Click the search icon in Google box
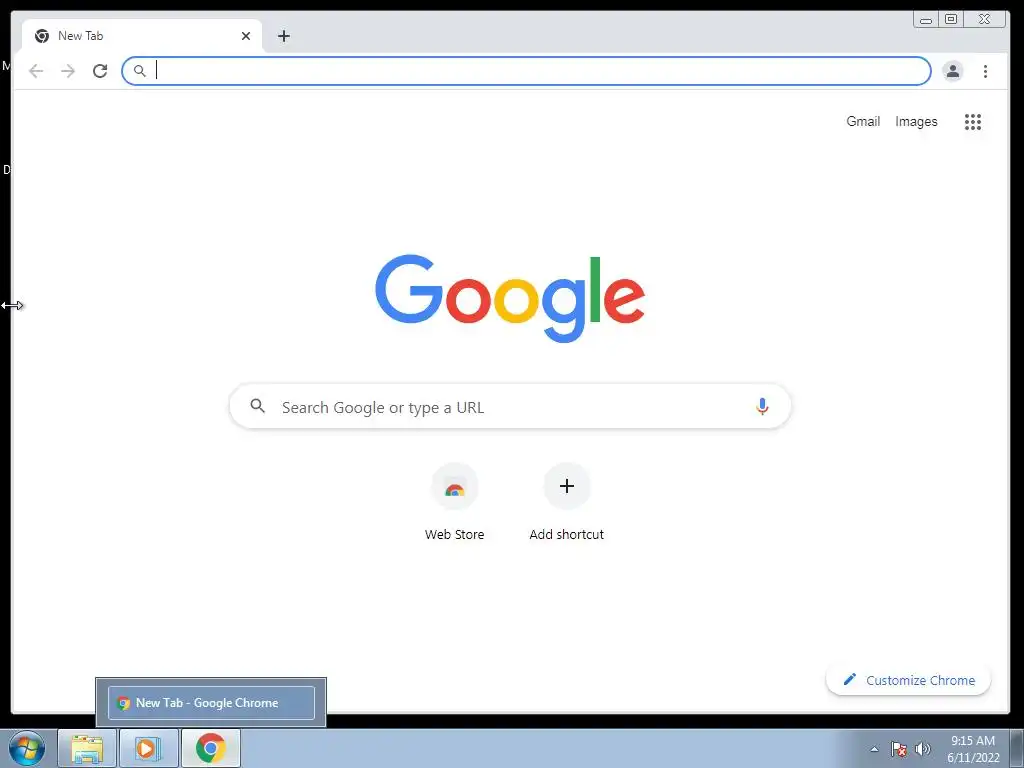This screenshot has width=1024, height=768. [258, 406]
